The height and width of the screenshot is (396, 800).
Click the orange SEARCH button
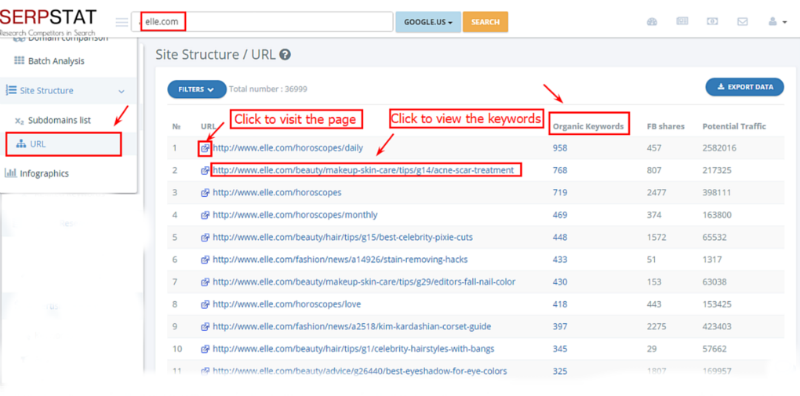click(x=485, y=22)
